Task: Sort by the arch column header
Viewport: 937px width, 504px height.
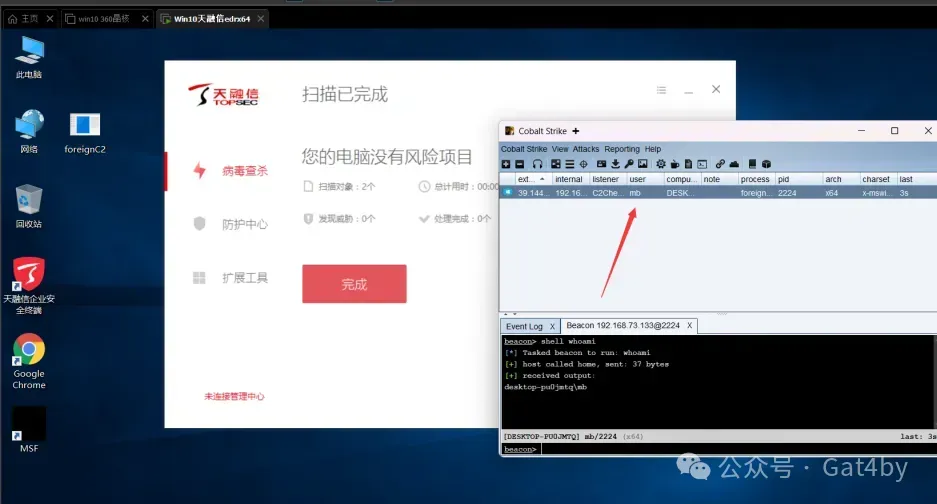Action: [841, 179]
